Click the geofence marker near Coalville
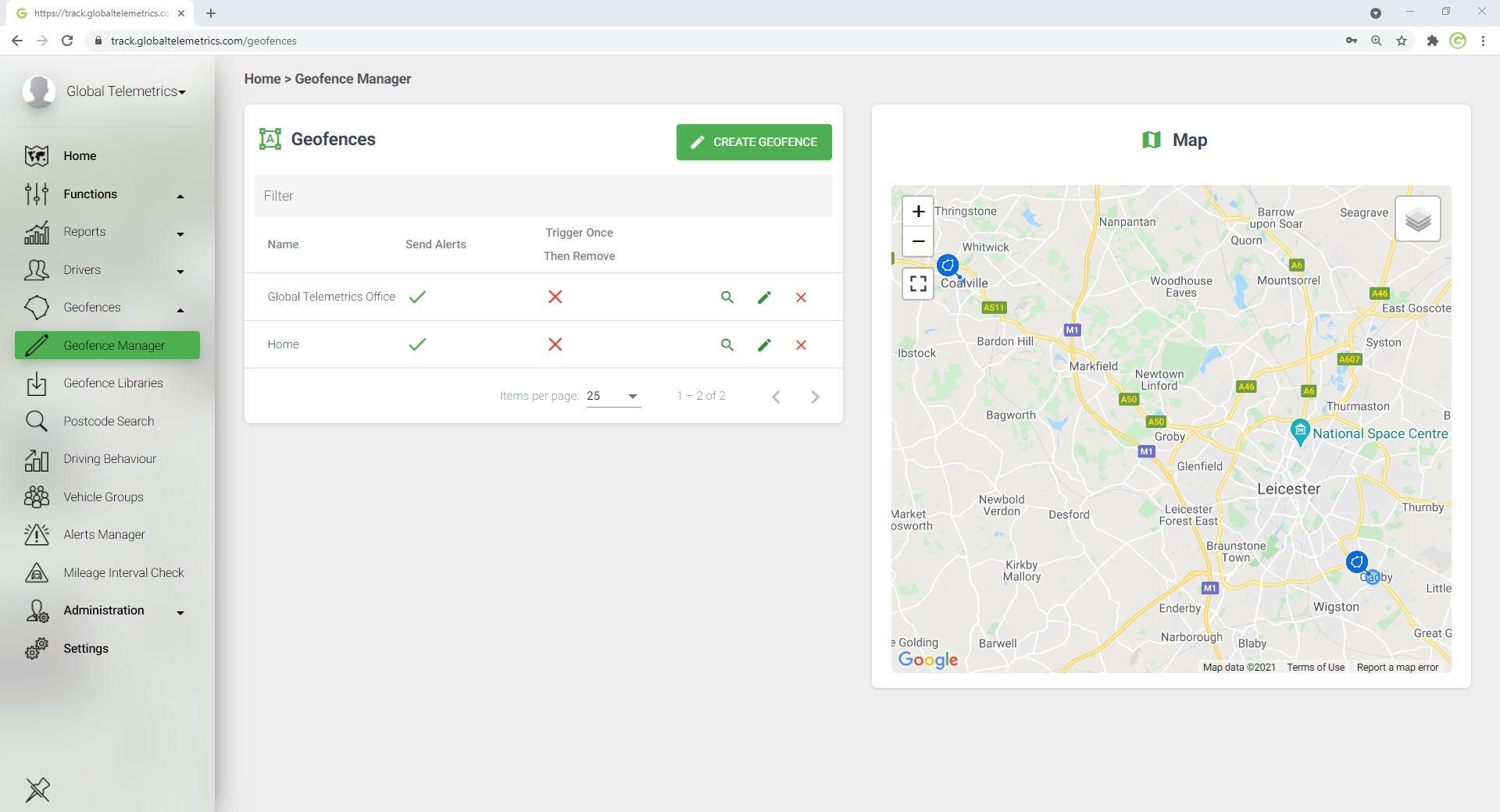The width and height of the screenshot is (1500, 812). click(x=948, y=266)
